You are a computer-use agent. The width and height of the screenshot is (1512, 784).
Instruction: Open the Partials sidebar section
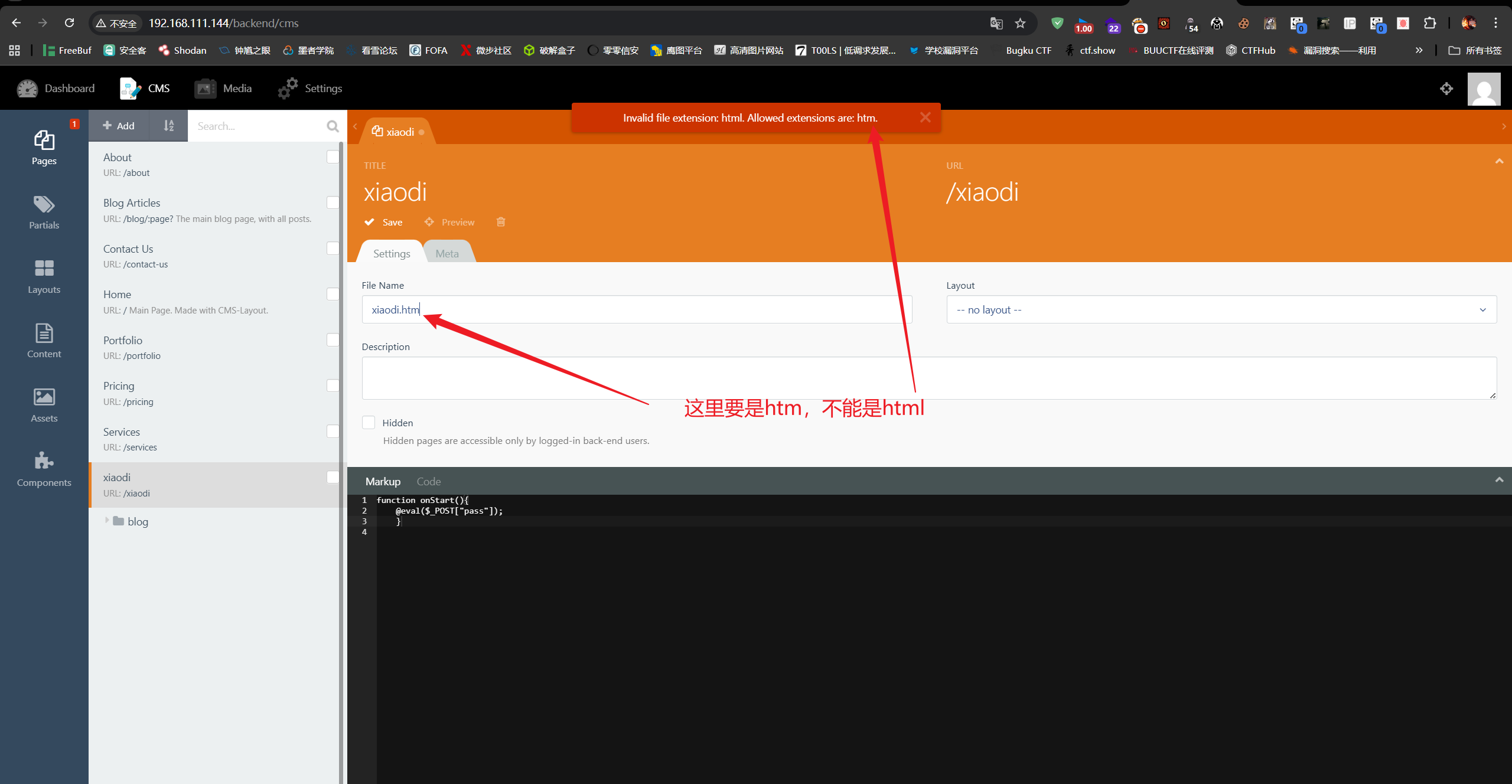[44, 212]
